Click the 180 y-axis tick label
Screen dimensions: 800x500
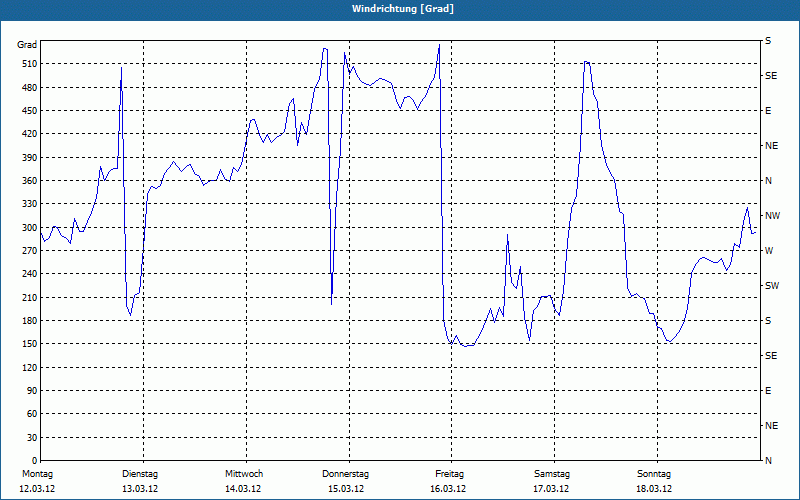tap(29, 321)
